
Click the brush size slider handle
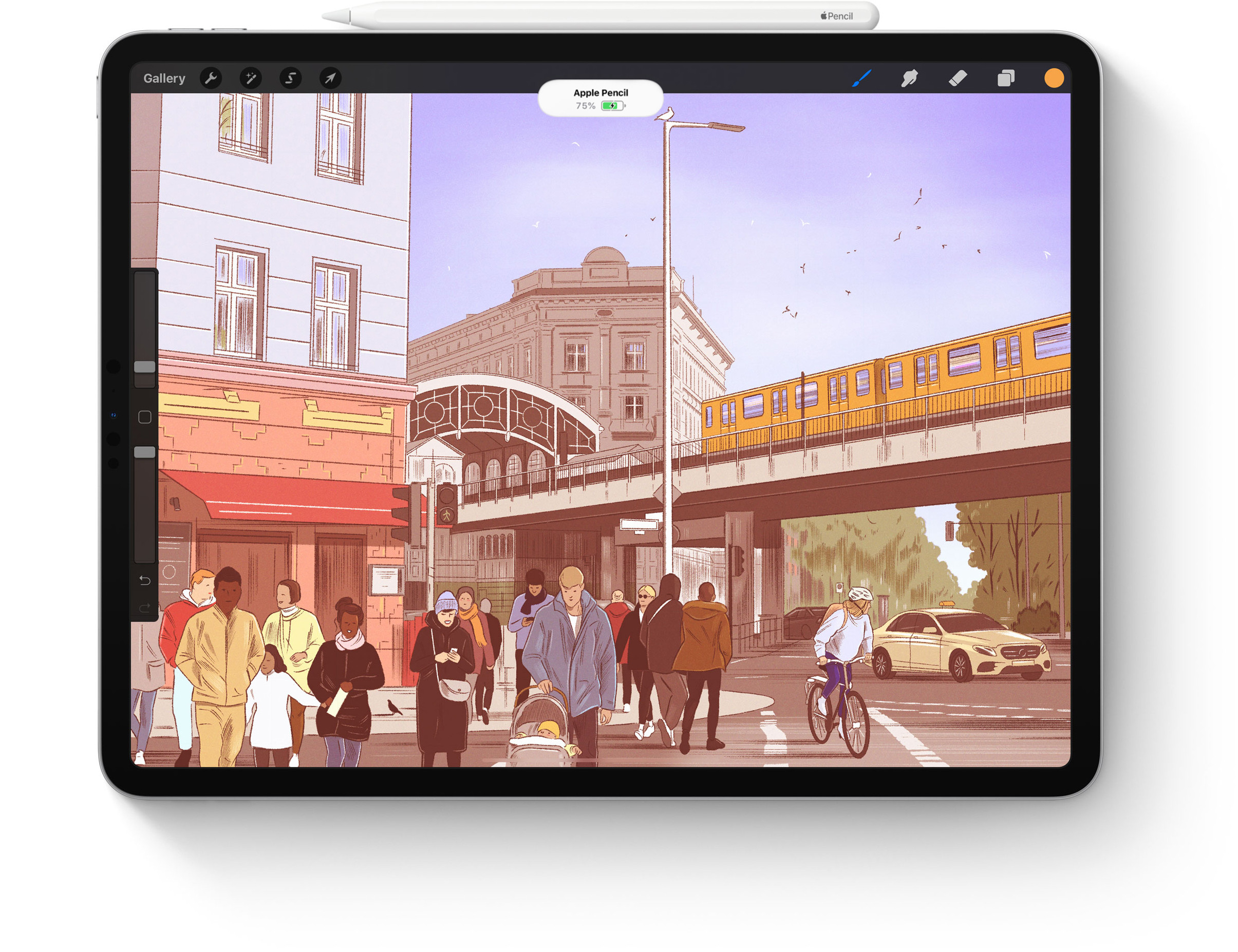pyautogui.click(x=144, y=367)
